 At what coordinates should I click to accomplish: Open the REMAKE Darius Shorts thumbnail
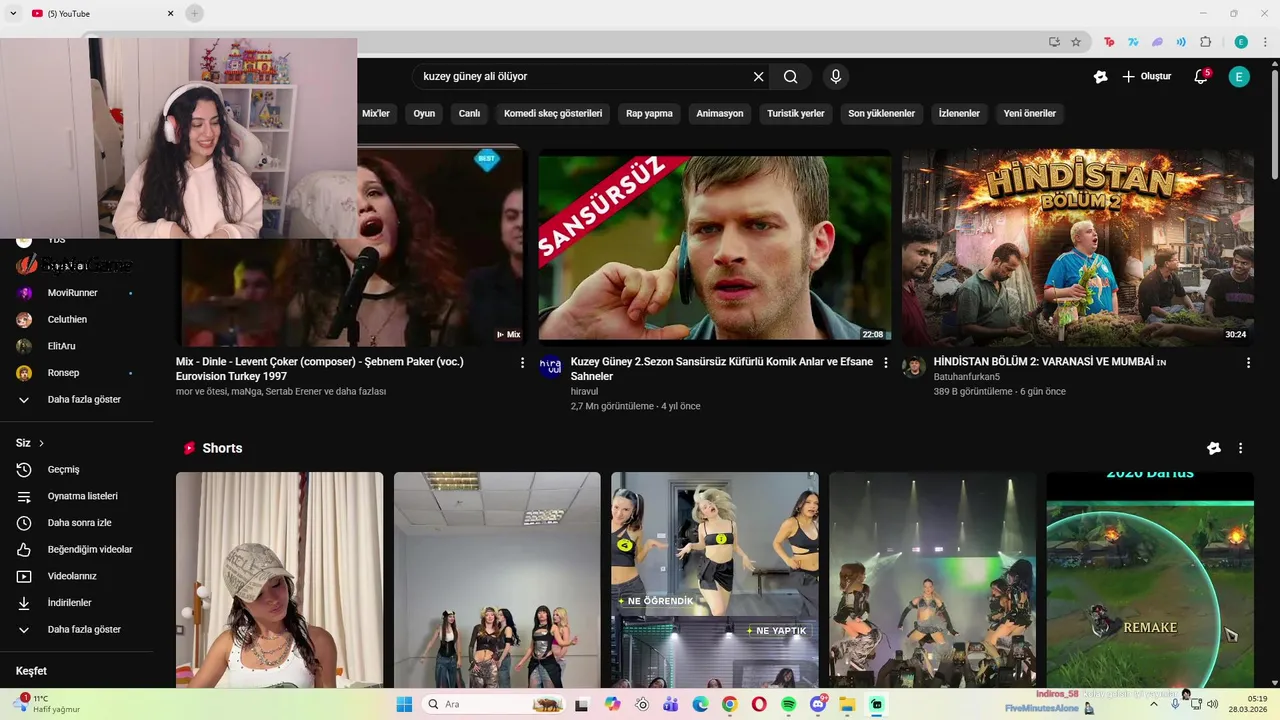[x=1150, y=580]
